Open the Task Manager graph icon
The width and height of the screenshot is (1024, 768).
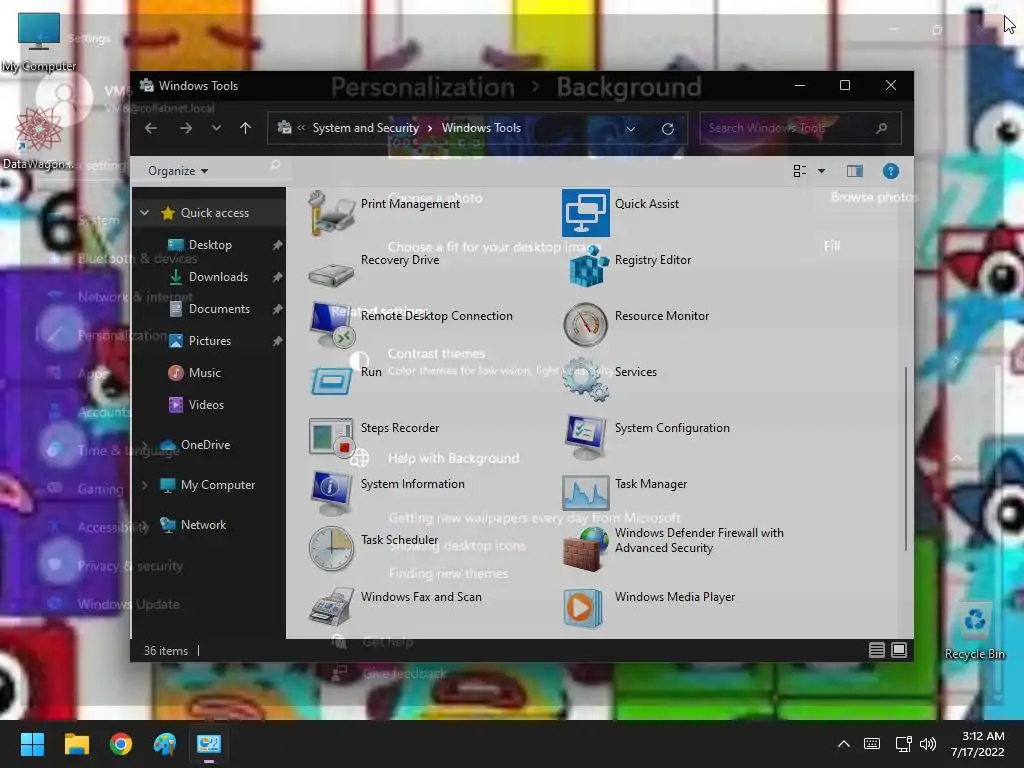(x=586, y=493)
